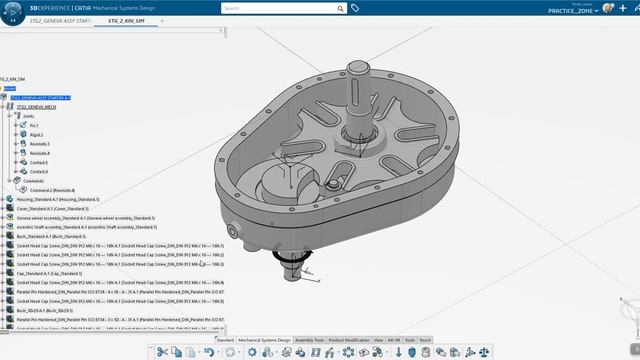
Task: Select the Revolute.4 joint in tree
Action: [x=40, y=153]
